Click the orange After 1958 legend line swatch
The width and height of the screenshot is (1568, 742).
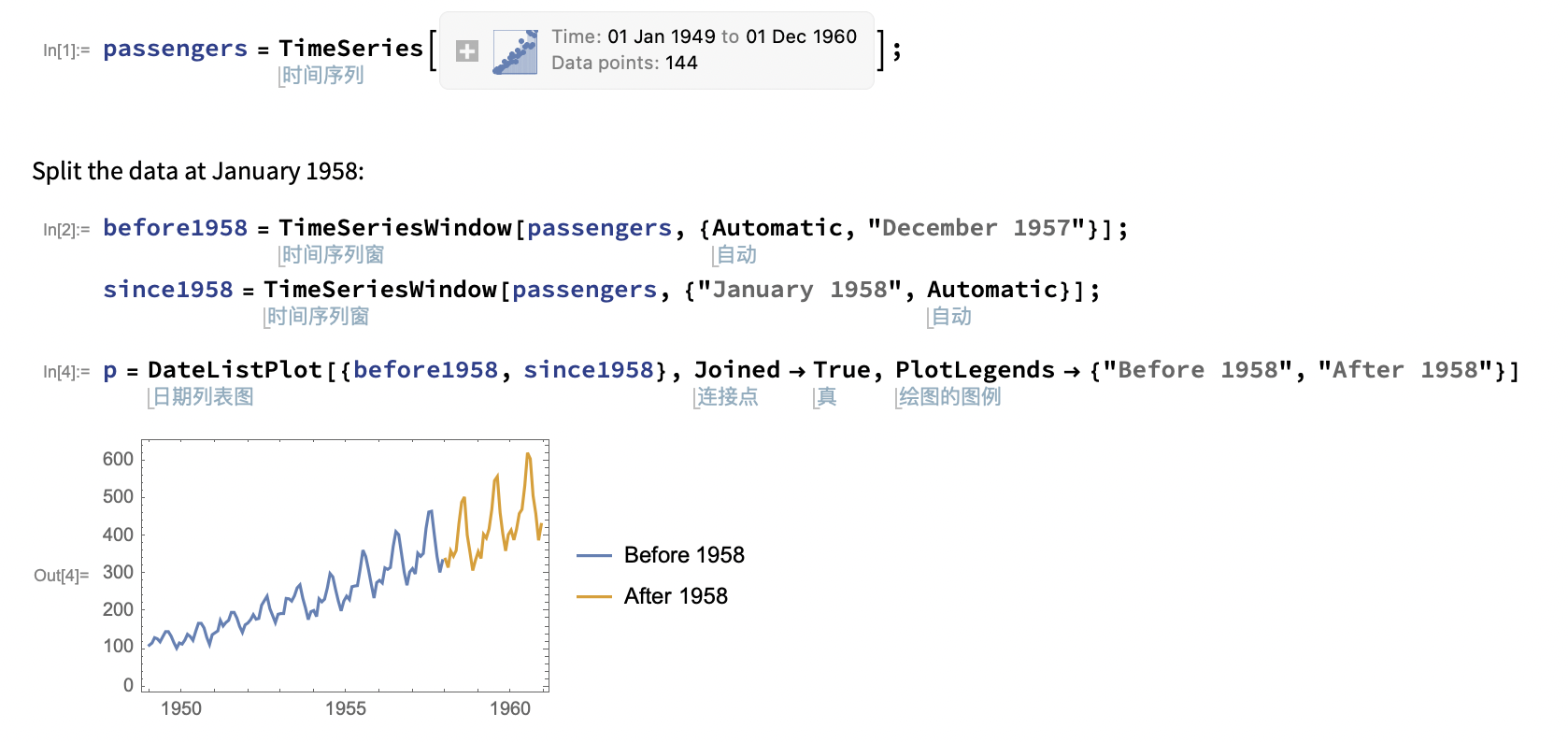(x=594, y=596)
